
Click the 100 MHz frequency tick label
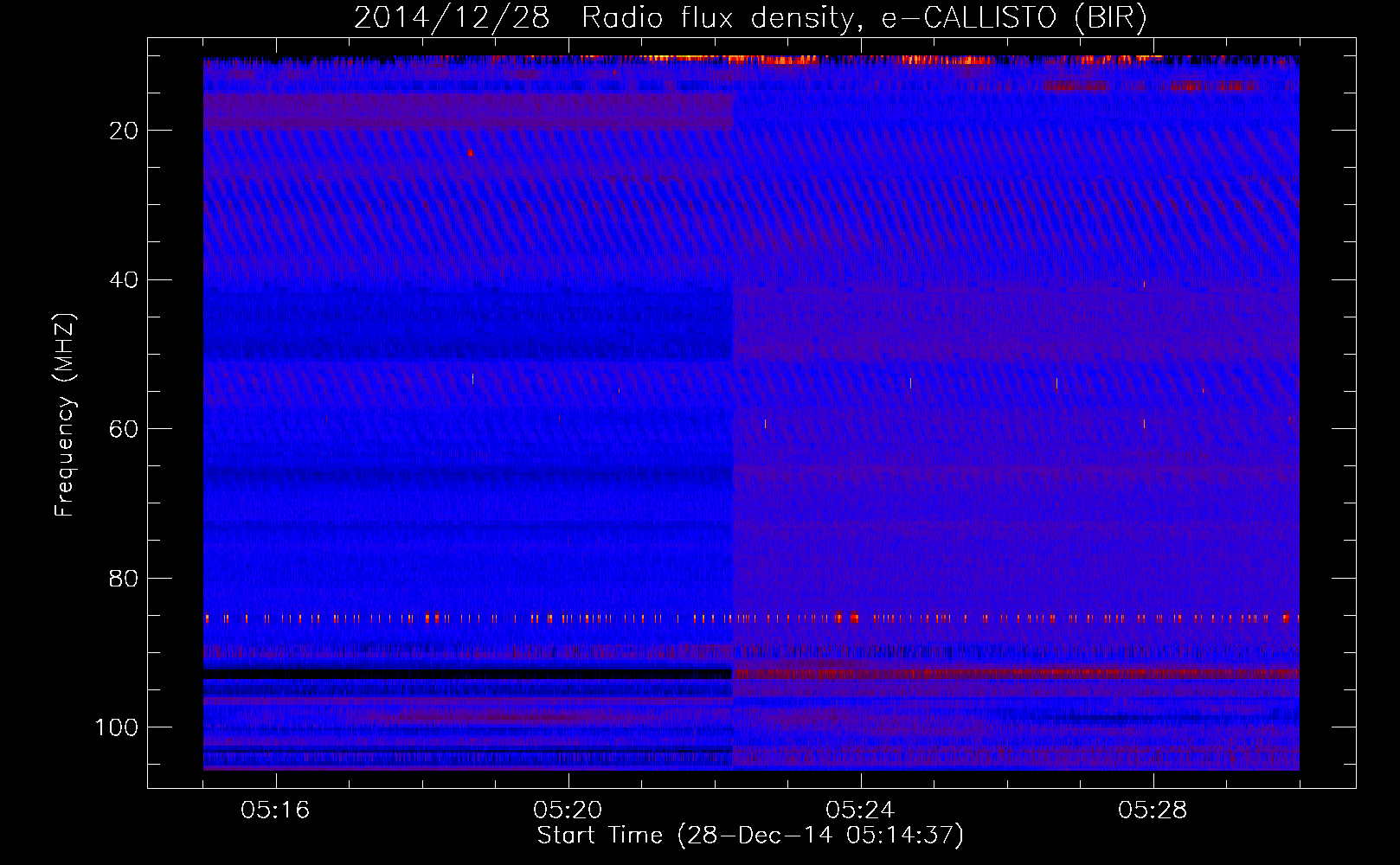[116, 727]
